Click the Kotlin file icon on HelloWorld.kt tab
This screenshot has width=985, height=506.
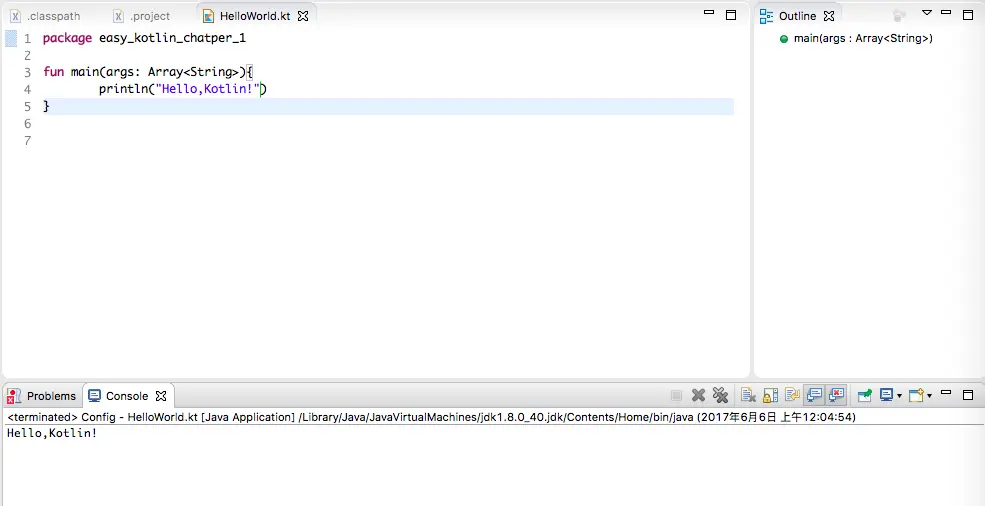(209, 16)
